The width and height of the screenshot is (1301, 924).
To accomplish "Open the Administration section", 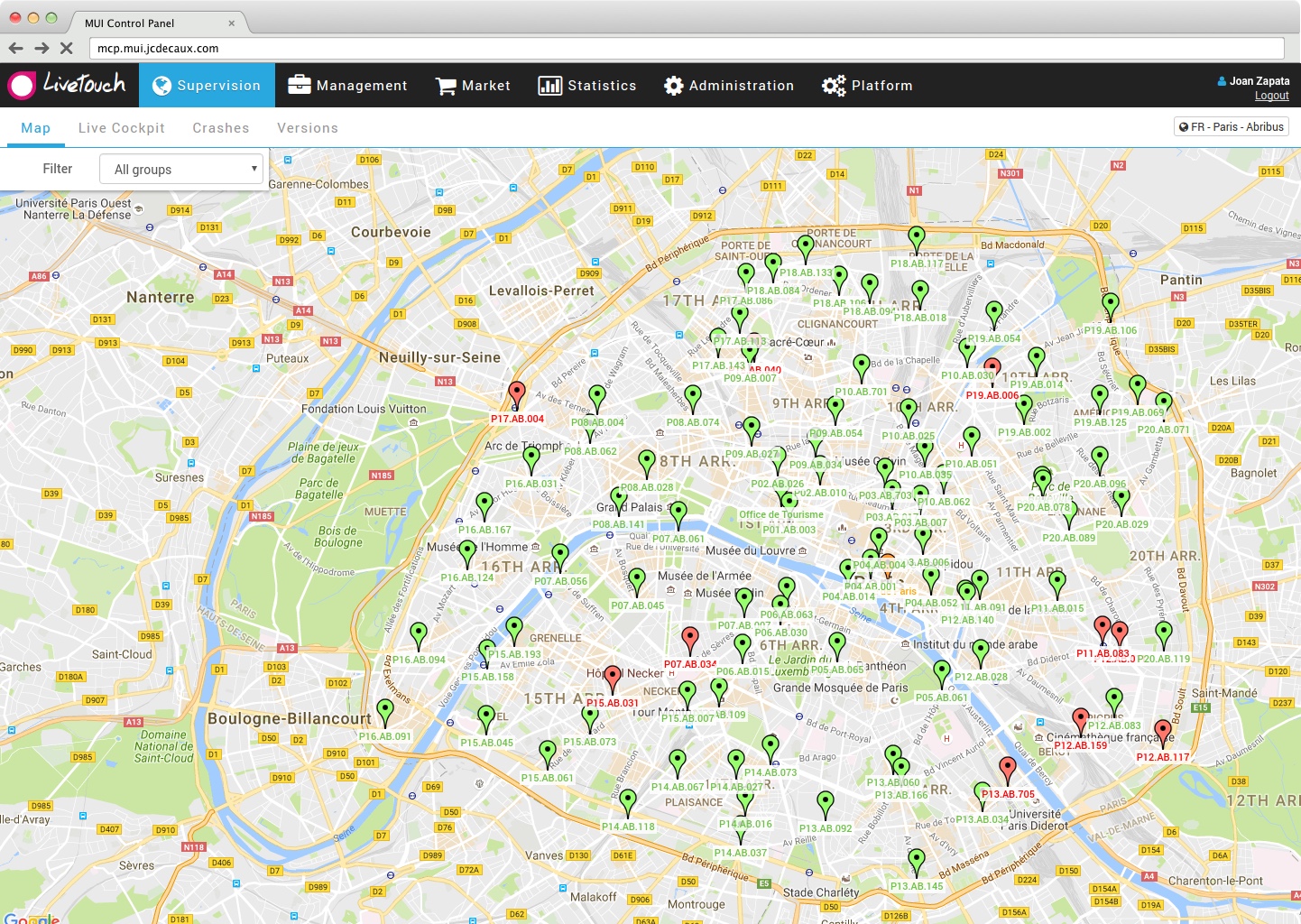I will coord(729,86).
